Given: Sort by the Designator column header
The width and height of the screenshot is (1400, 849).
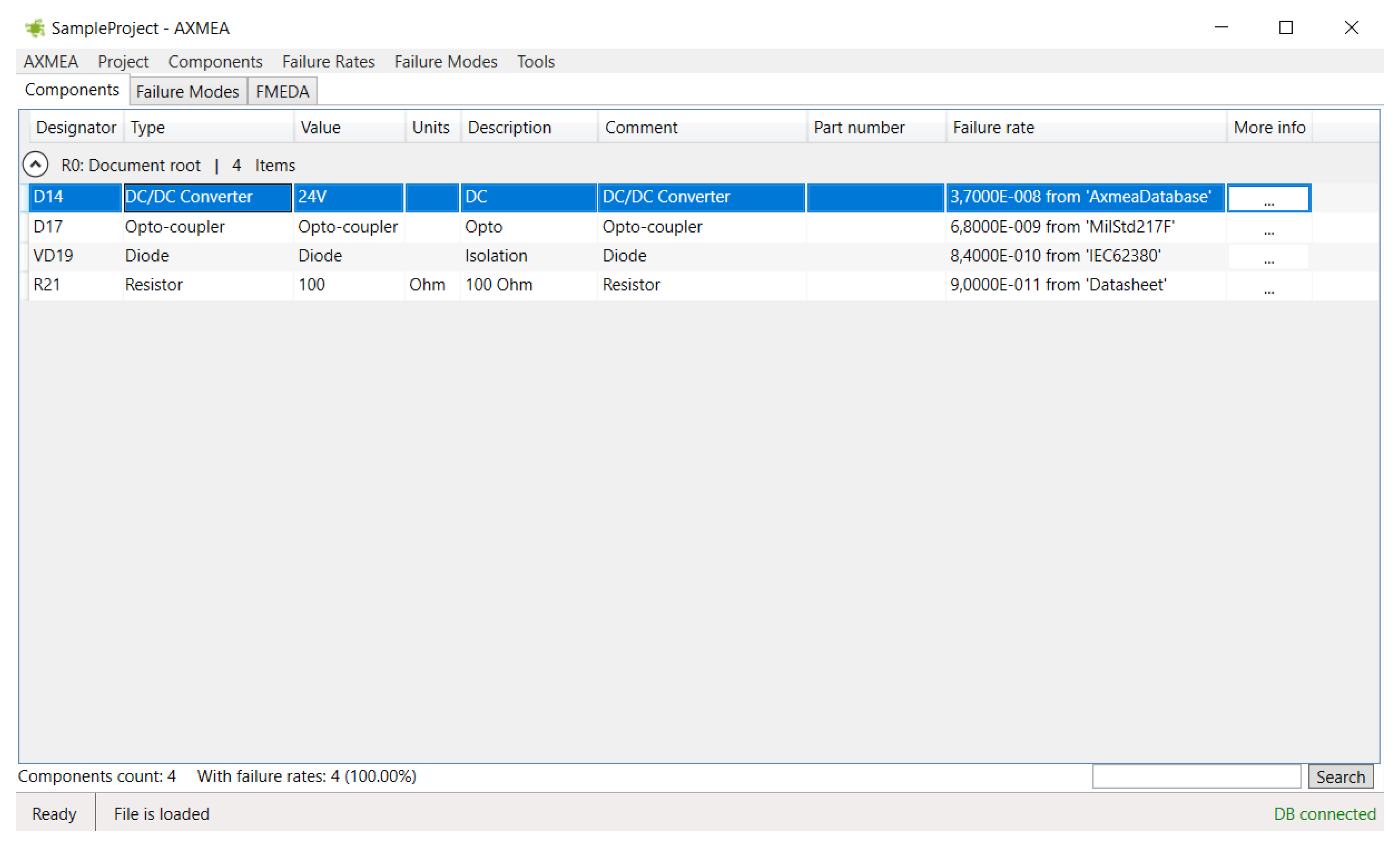Looking at the screenshot, I should pos(76,127).
